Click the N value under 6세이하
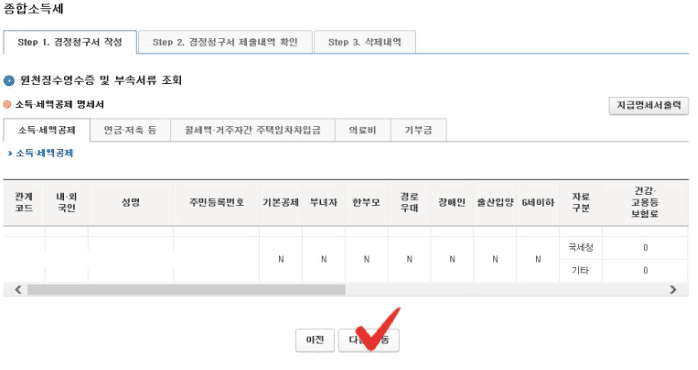 538,259
